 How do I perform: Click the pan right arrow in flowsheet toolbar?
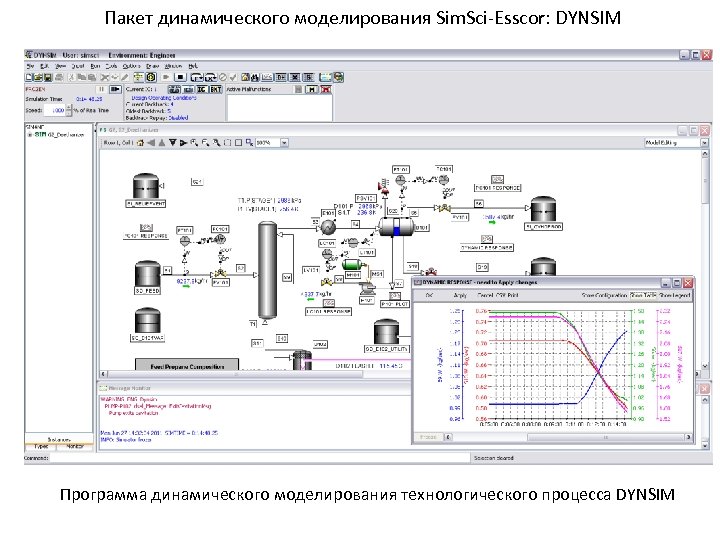point(183,143)
